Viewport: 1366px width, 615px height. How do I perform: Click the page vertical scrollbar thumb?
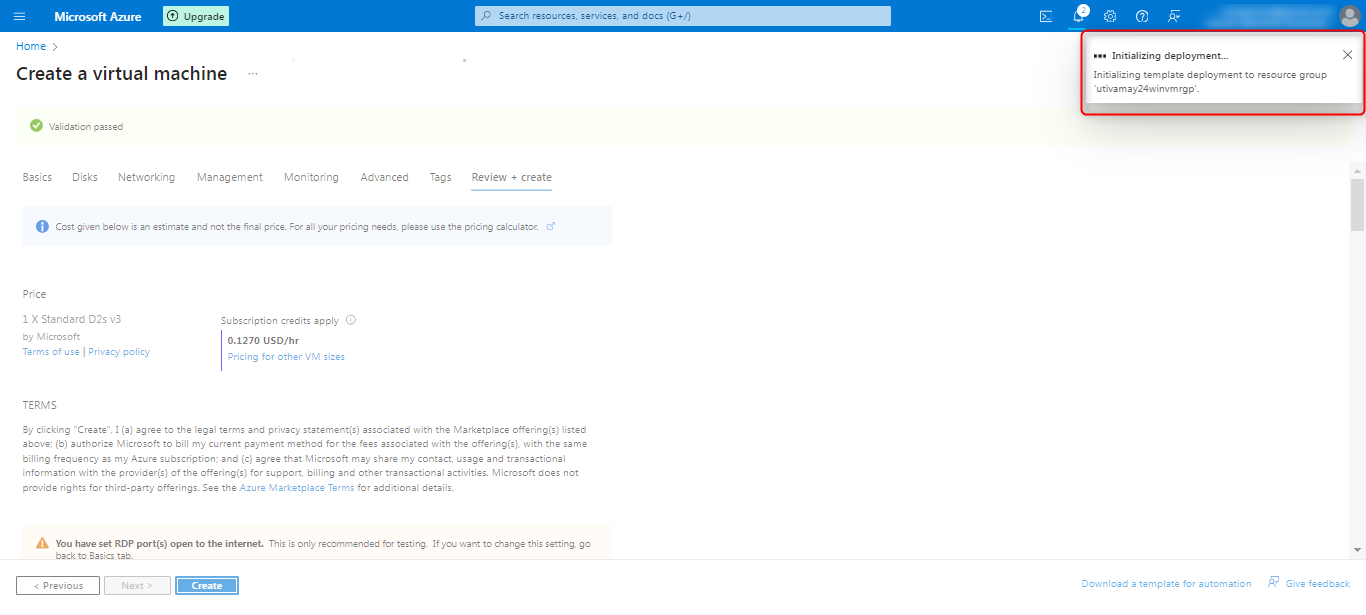click(x=1357, y=205)
